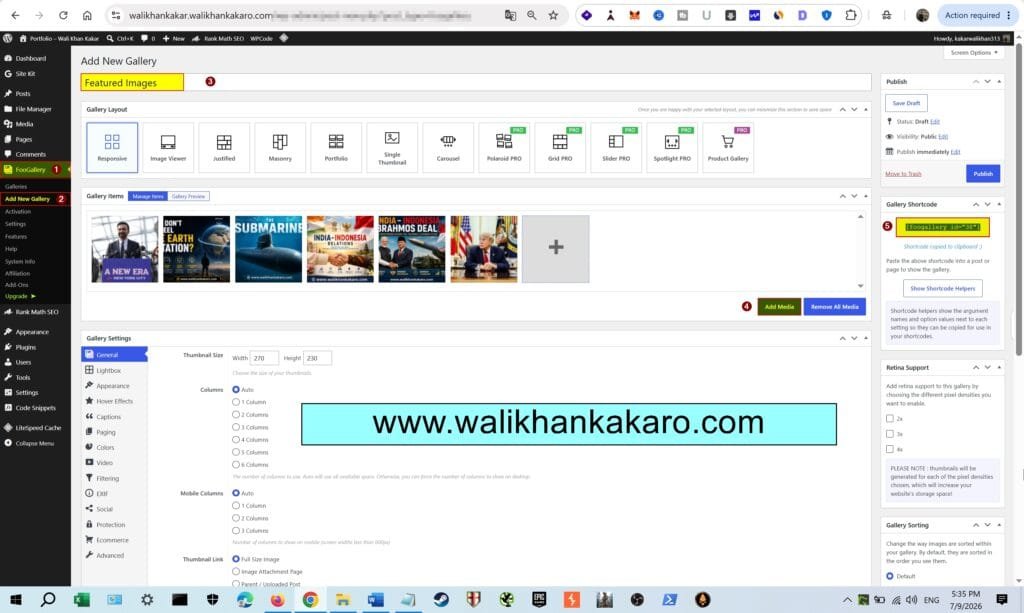Choose the Image Viewer layout
The width and height of the screenshot is (1024, 613).
click(x=168, y=148)
